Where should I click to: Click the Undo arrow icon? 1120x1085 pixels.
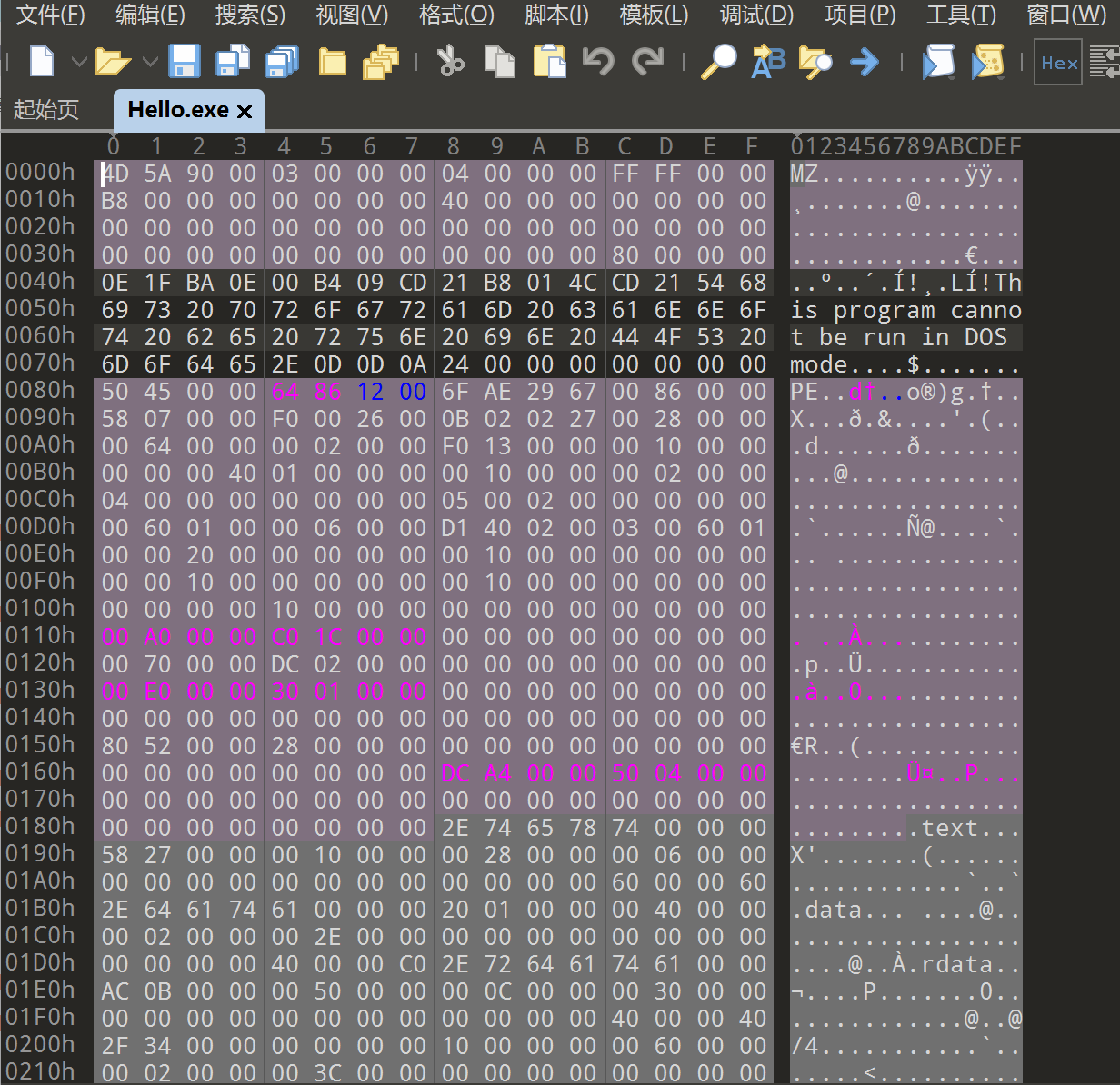(x=598, y=62)
